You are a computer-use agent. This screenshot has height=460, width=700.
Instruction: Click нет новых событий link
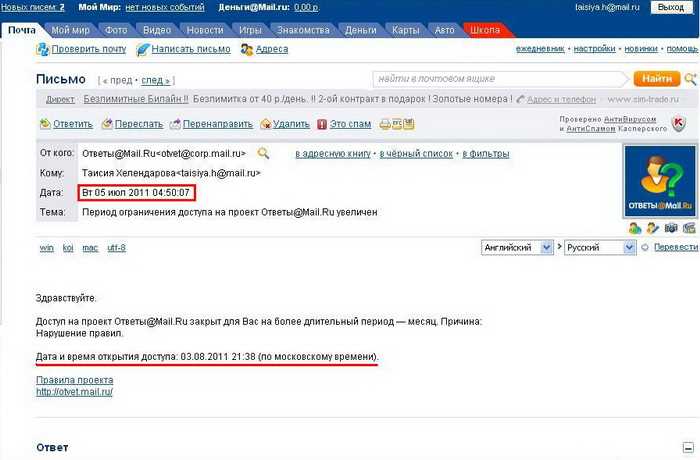pyautogui.click(x=165, y=7)
